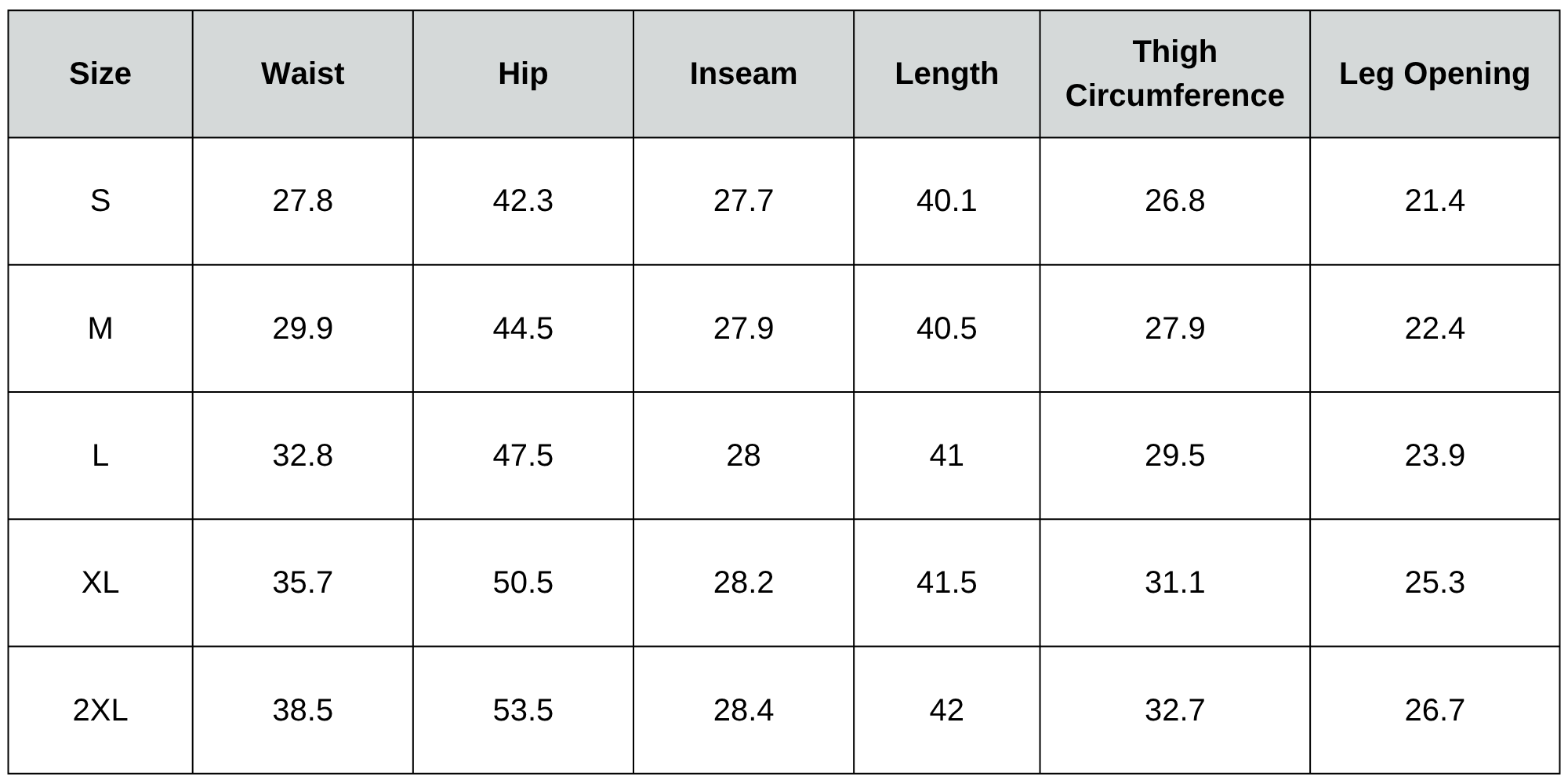
Task: Click the Size column header
Action: coord(100,74)
